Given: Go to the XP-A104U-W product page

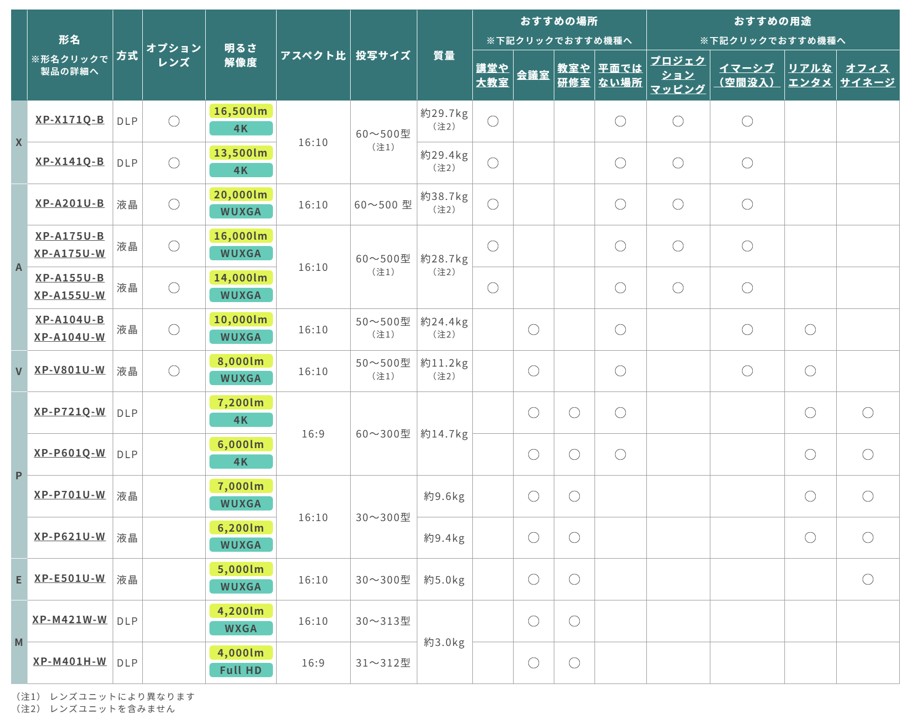Looking at the screenshot, I should click(x=69, y=337).
